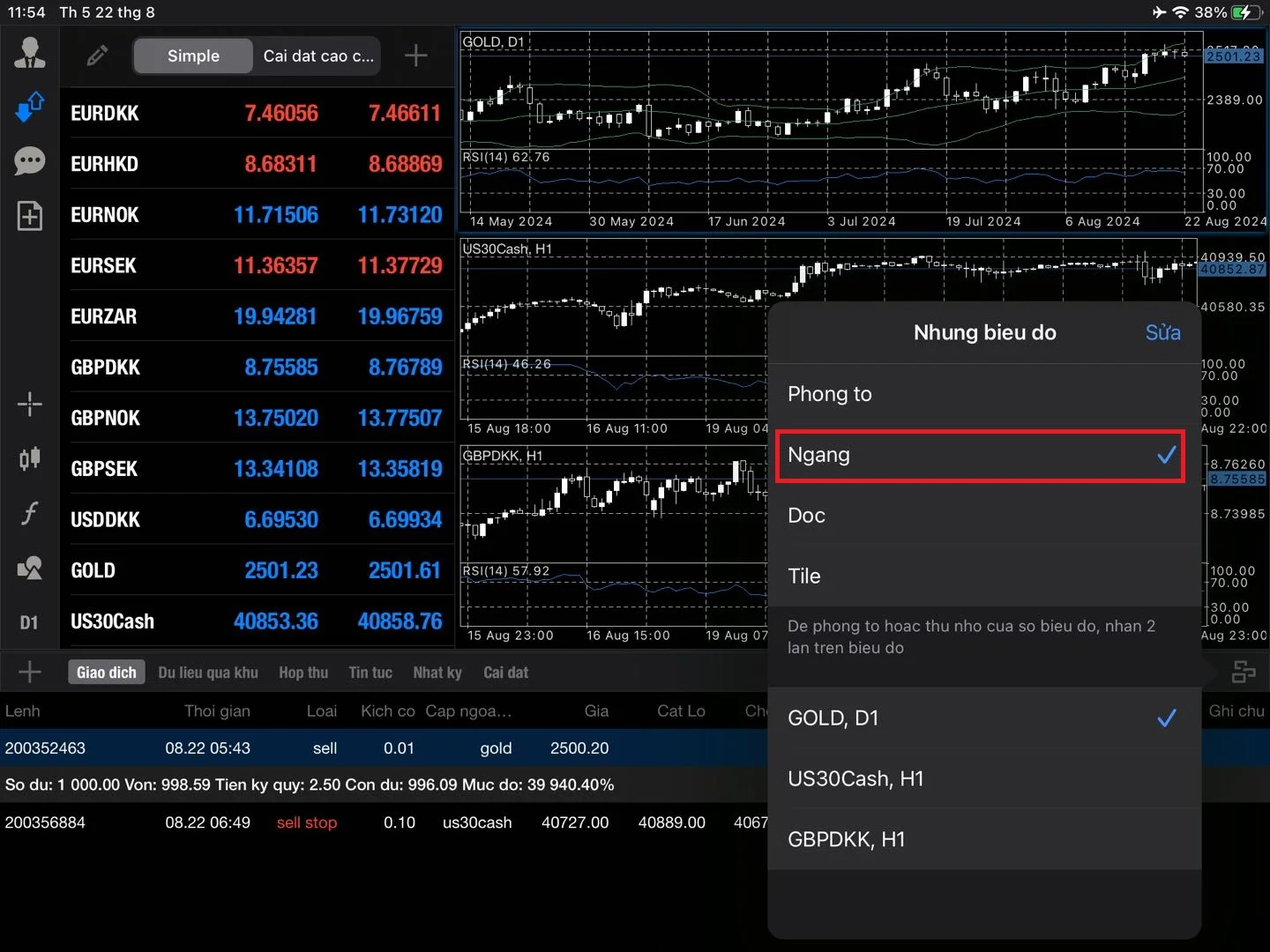Tap the Cat Lo column header
The image size is (1270, 952).
681,711
